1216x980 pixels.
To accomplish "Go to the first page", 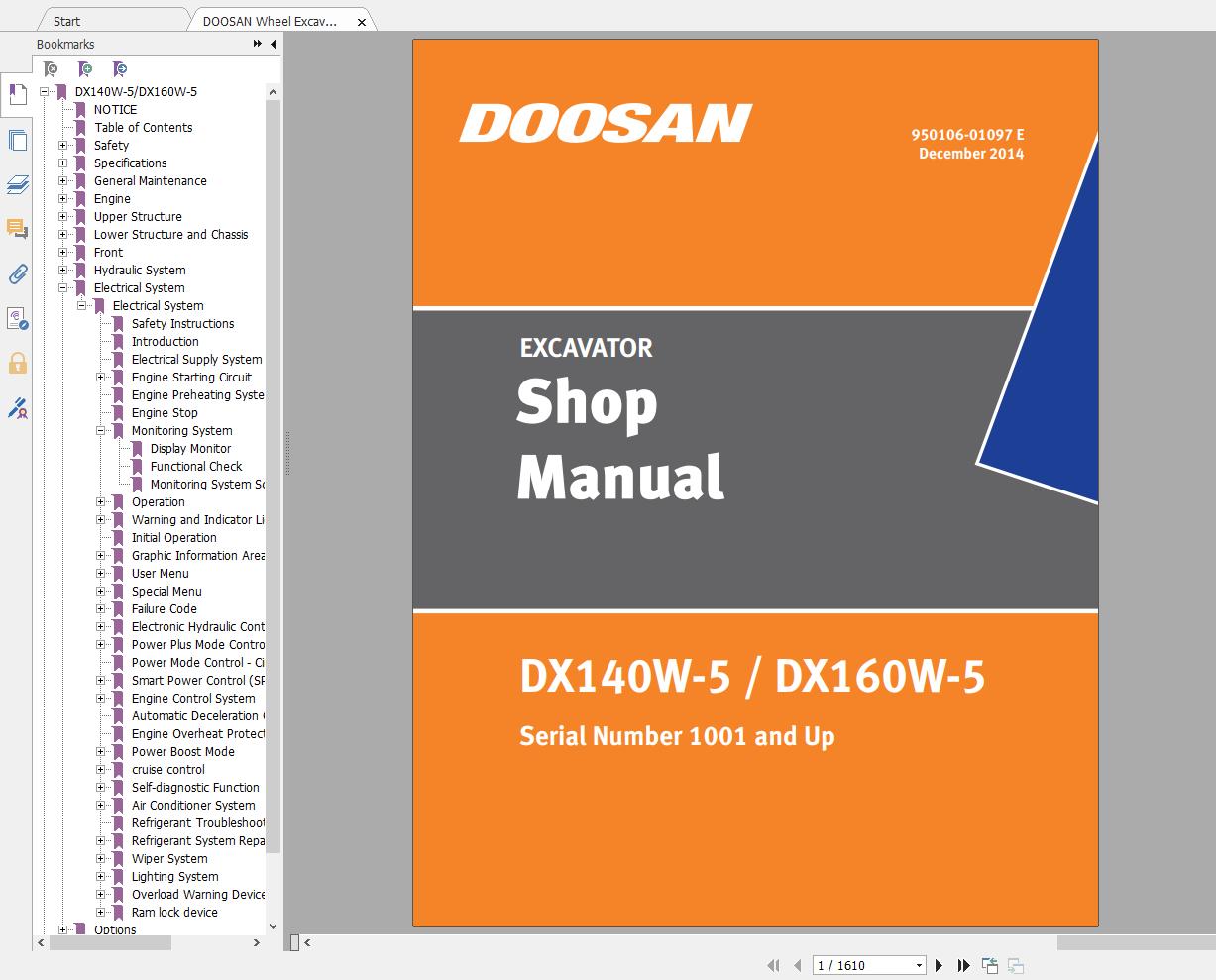I will 774,965.
